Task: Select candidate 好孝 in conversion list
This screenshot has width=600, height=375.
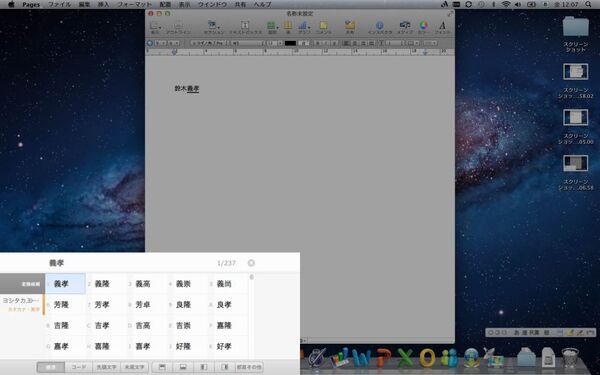Action: 224,346
